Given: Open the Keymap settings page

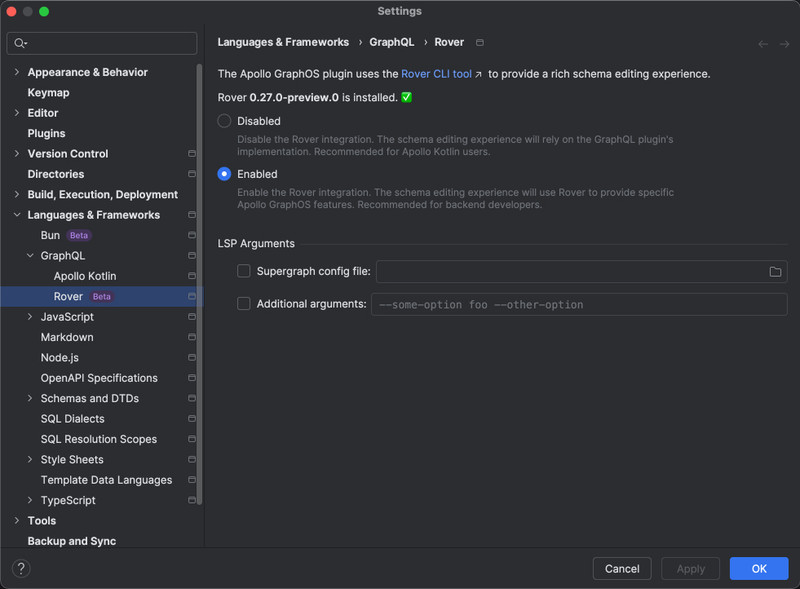Looking at the screenshot, I should (x=48, y=92).
